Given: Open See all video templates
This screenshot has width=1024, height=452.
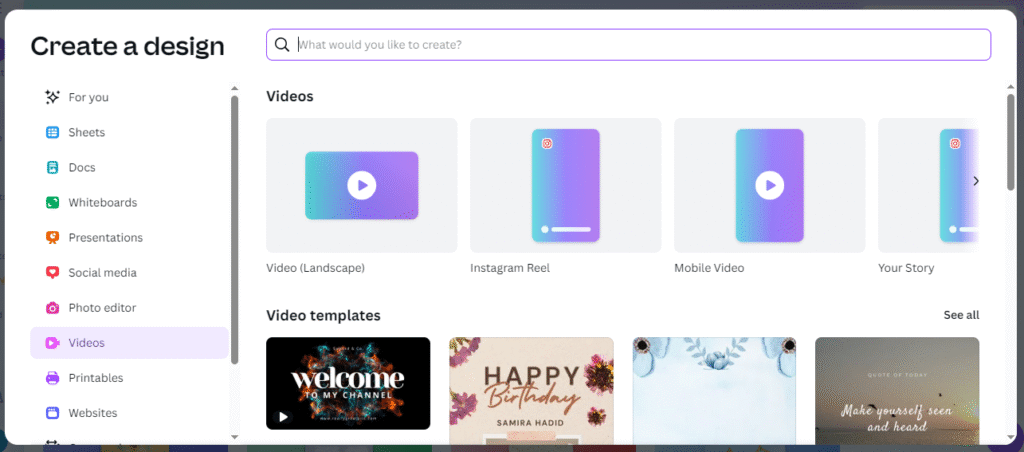Looking at the screenshot, I should 960,315.
